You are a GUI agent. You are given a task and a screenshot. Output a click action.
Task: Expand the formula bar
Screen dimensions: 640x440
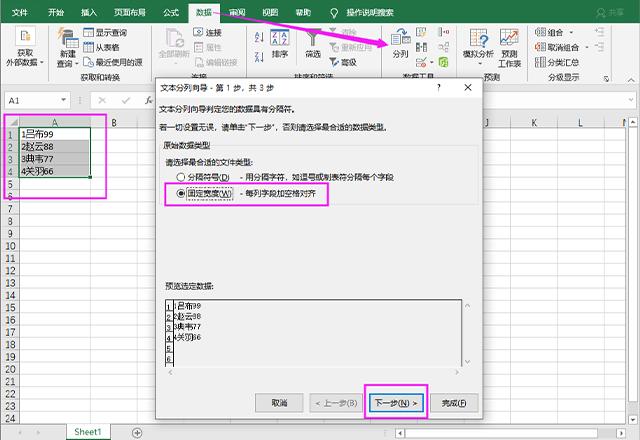click(631, 100)
